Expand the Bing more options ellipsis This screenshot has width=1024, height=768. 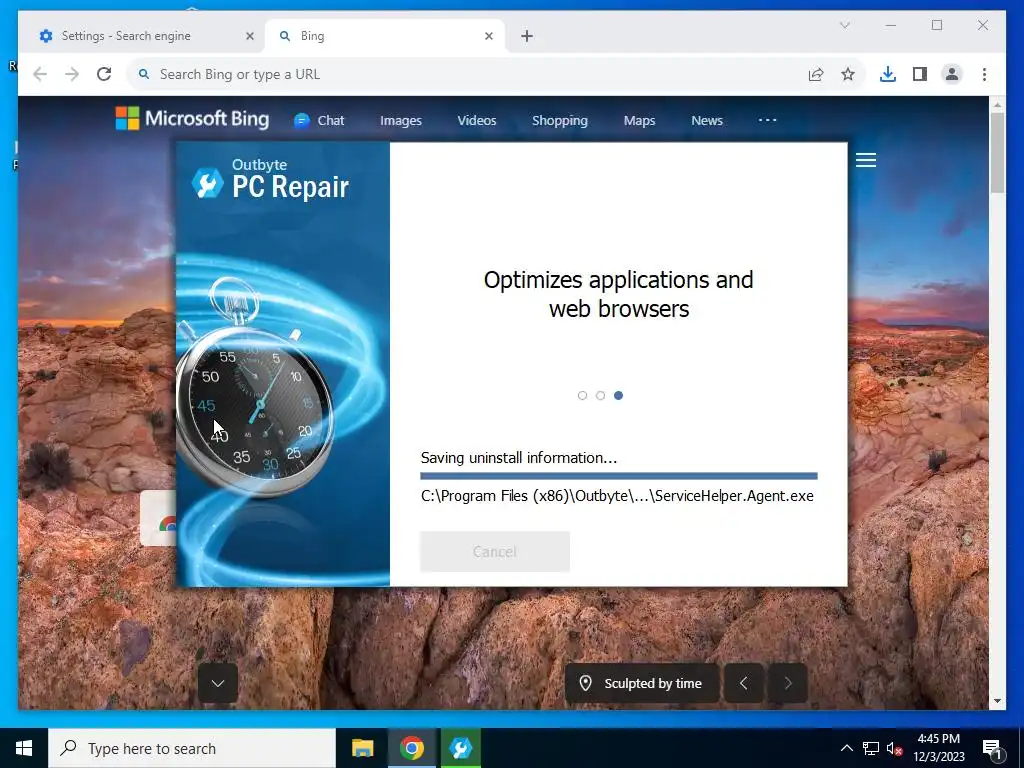point(767,120)
